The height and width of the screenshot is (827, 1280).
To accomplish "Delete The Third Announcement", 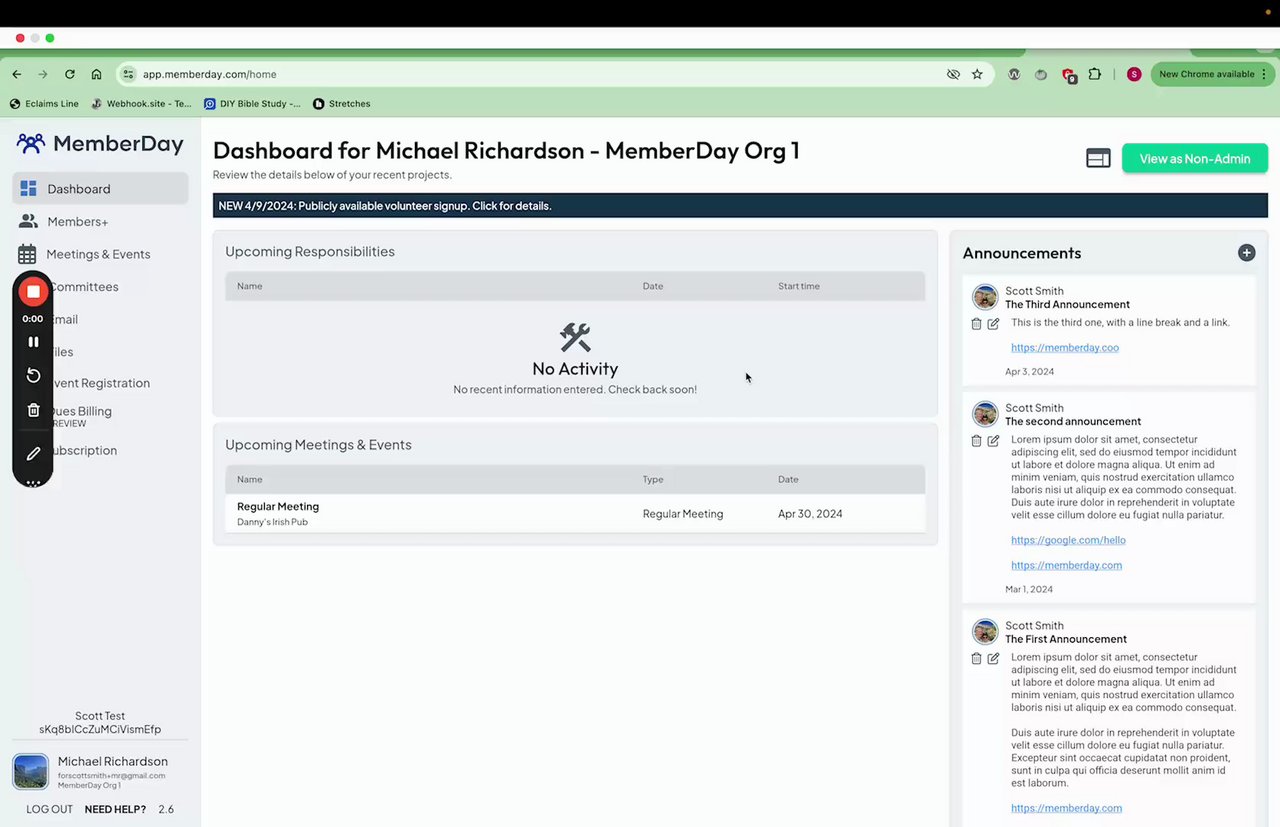I will 977,324.
